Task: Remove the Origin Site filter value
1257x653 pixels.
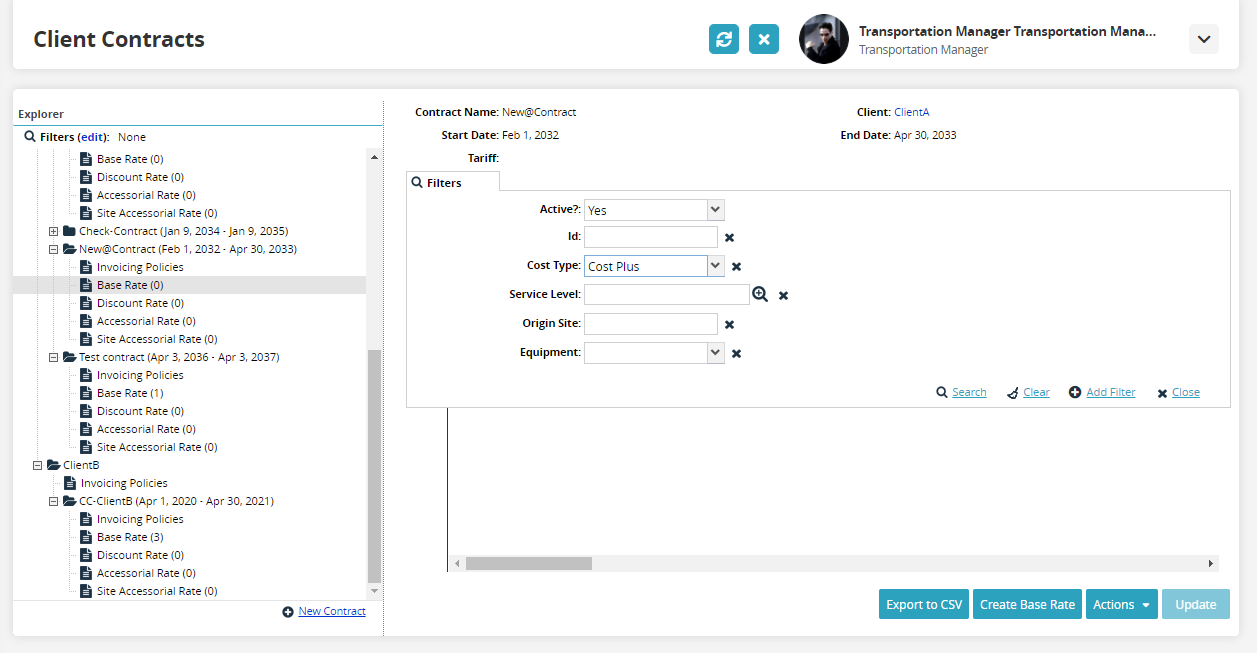Action: click(x=730, y=324)
